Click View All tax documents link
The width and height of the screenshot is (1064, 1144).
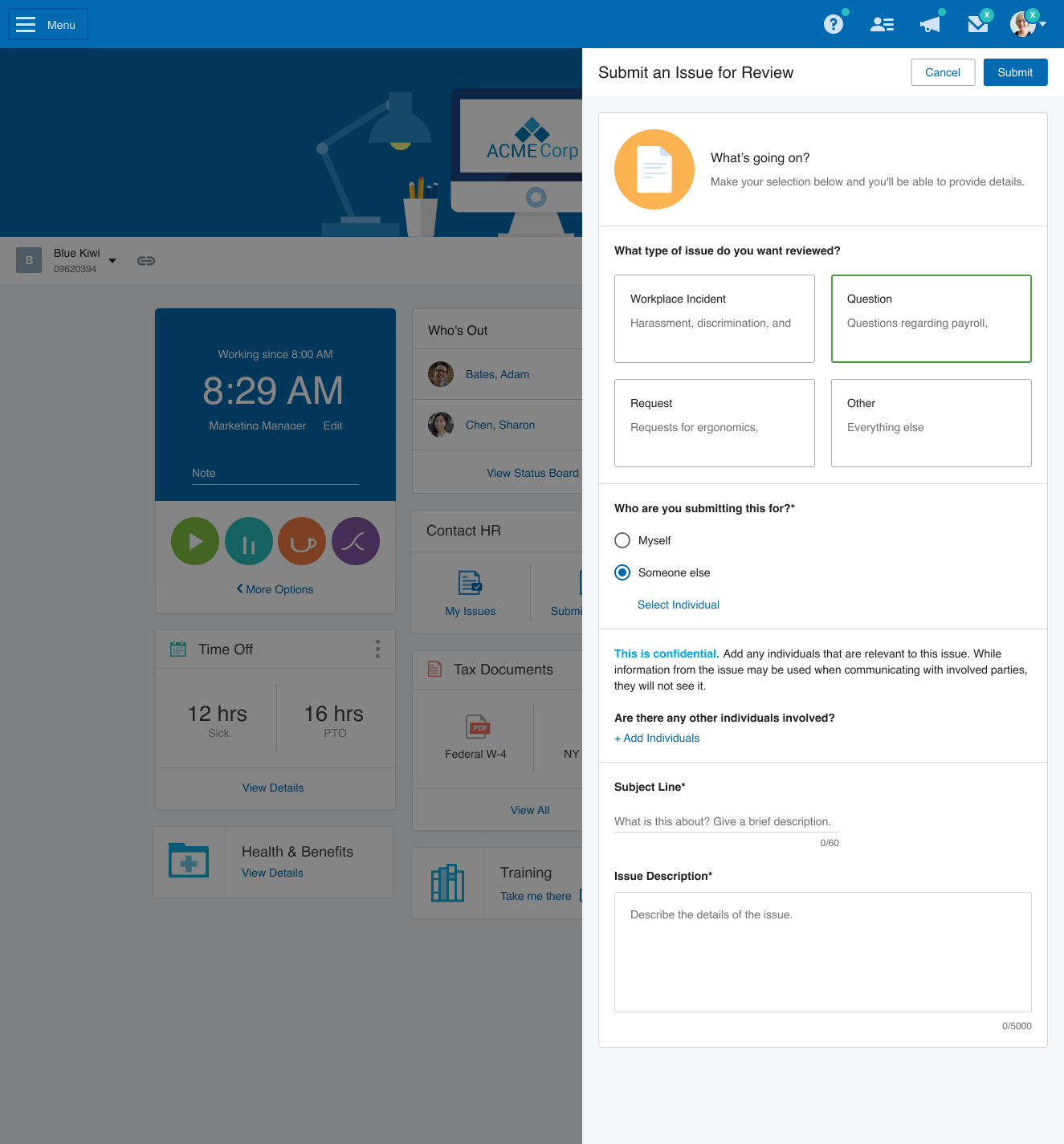point(530,810)
